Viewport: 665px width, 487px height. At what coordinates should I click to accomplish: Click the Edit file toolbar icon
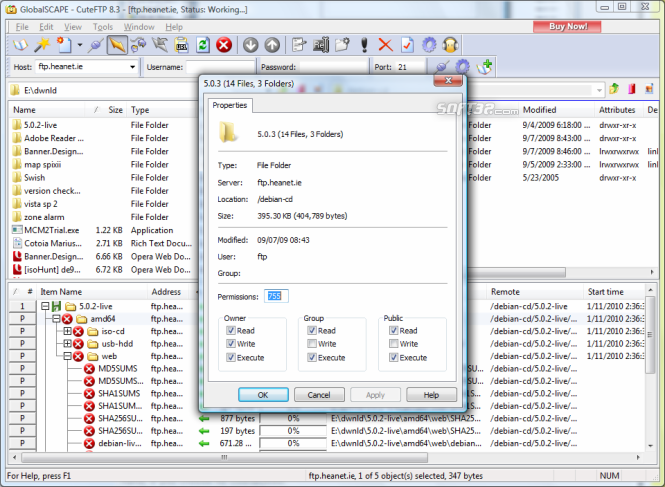[299, 45]
